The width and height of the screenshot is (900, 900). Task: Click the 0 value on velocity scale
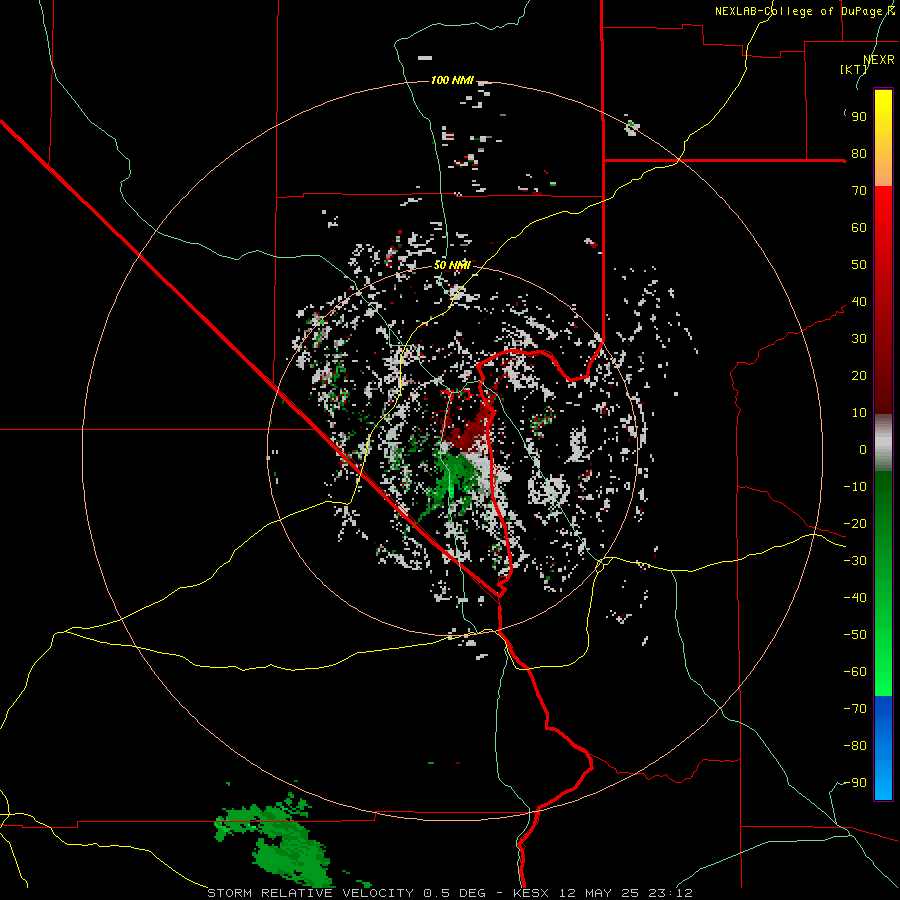coord(863,450)
